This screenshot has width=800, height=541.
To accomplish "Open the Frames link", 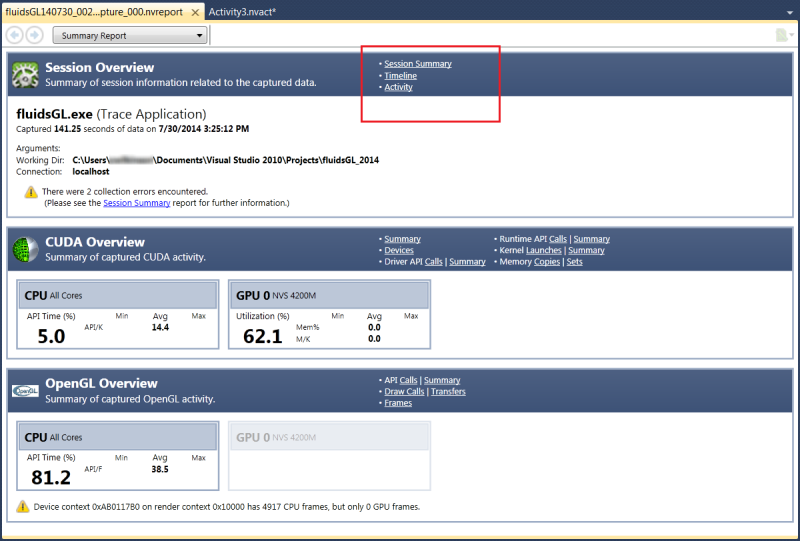I will (x=398, y=403).
